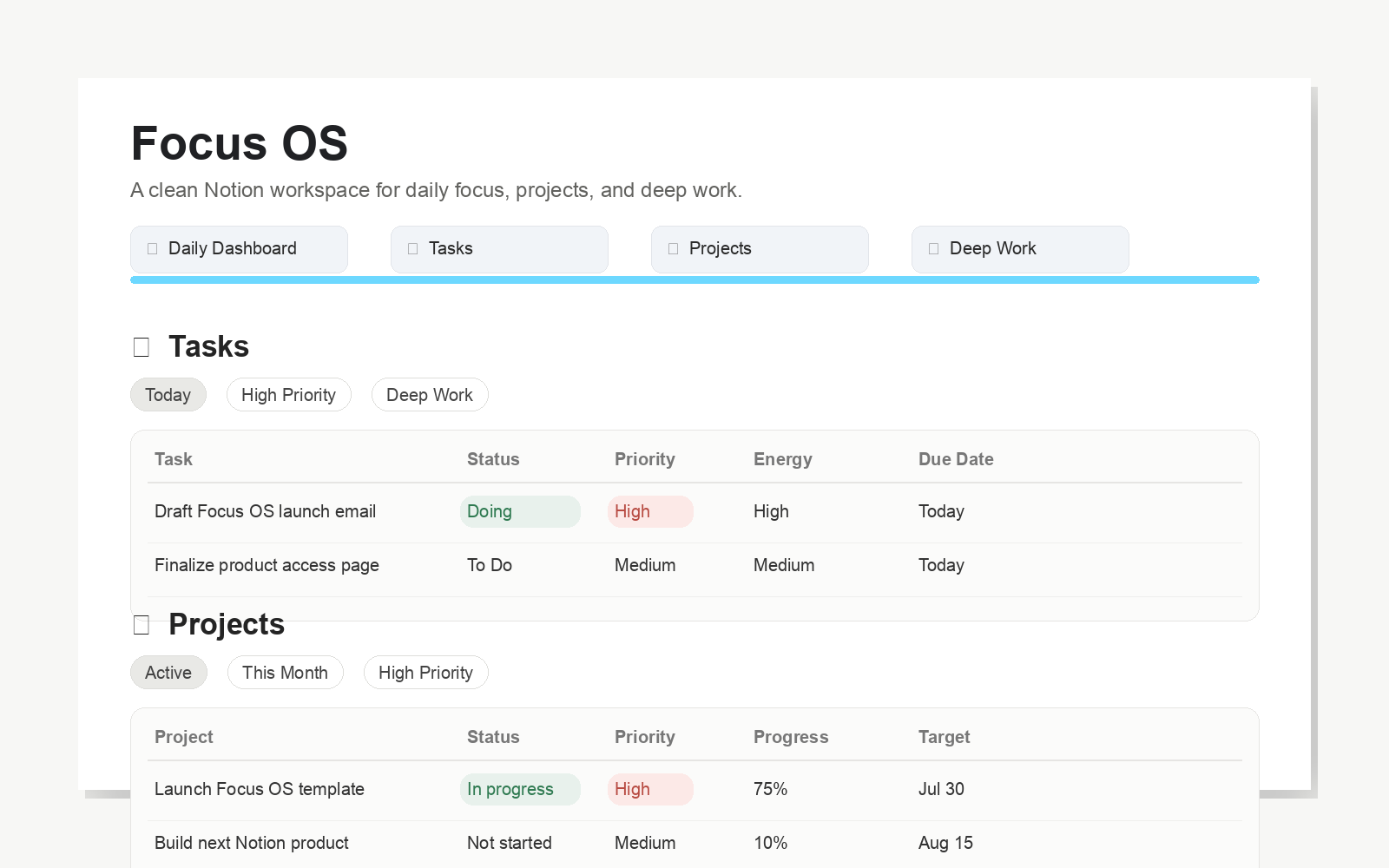1389x868 pixels.
Task: Switch to High Priority projects view
Action: pos(426,673)
